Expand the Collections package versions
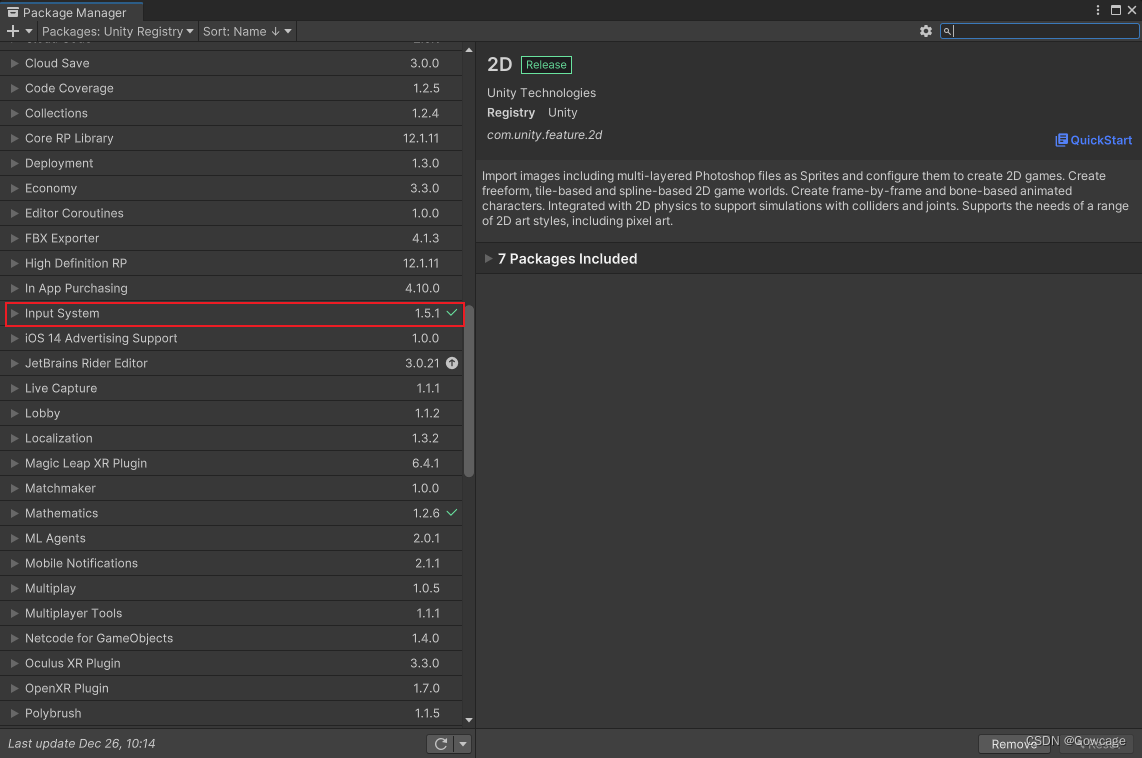Viewport: 1142px width, 758px height. coord(14,113)
